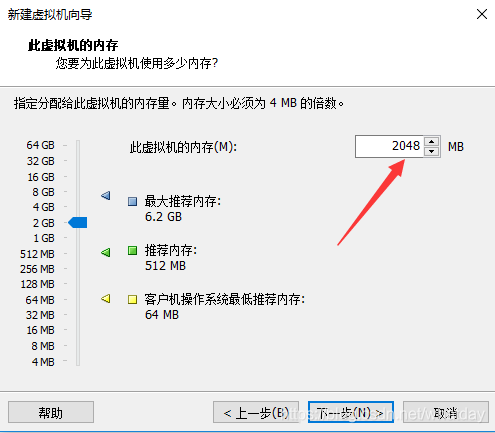
Task: Click the blue memory slider thumb
Action: click(78, 222)
